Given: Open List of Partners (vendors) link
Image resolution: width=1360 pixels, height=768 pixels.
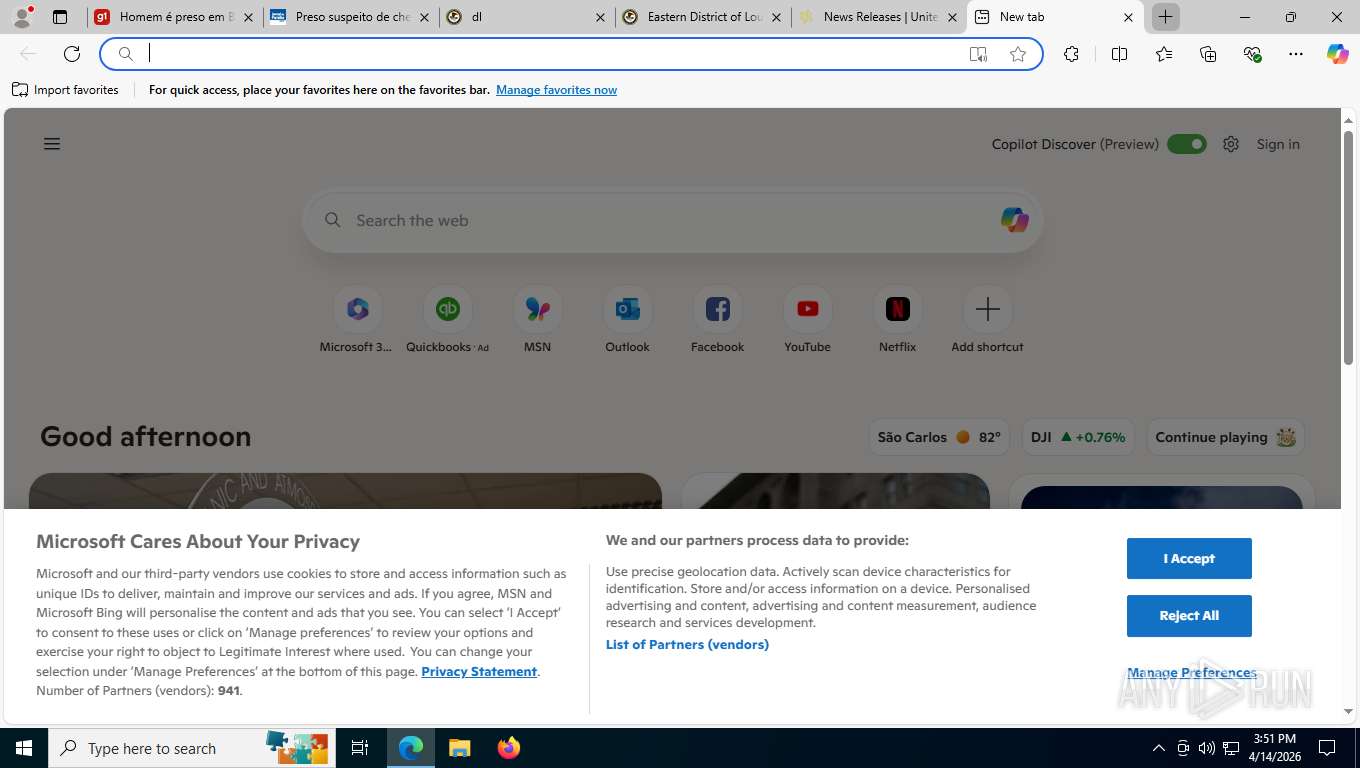Looking at the screenshot, I should pos(687,644).
